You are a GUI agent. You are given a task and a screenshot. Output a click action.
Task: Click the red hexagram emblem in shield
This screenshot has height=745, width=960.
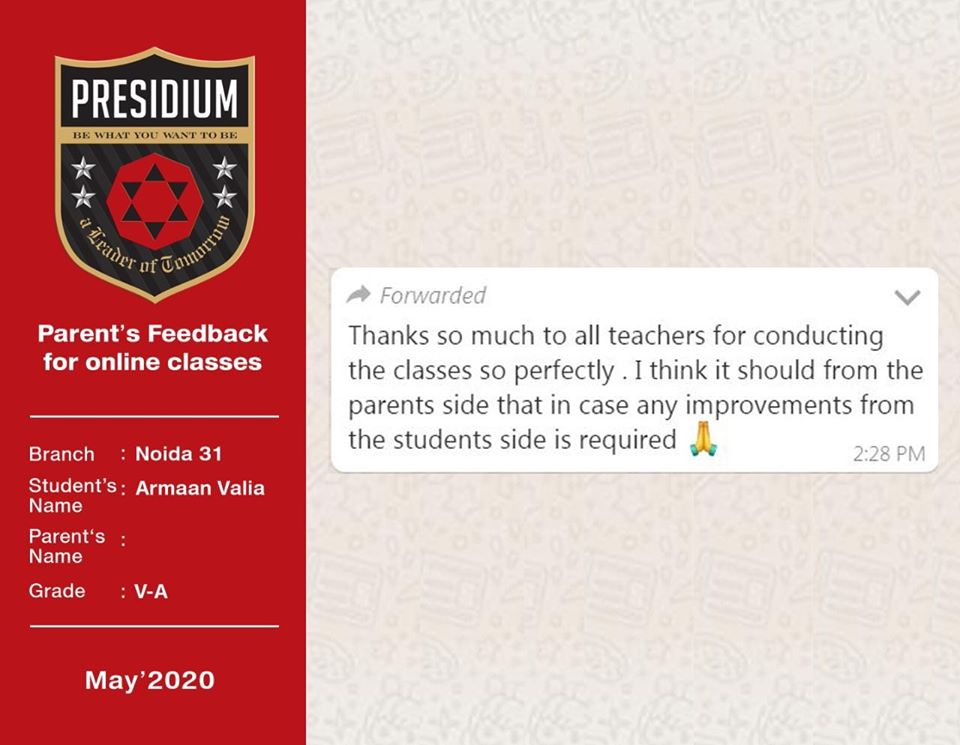tap(155, 201)
